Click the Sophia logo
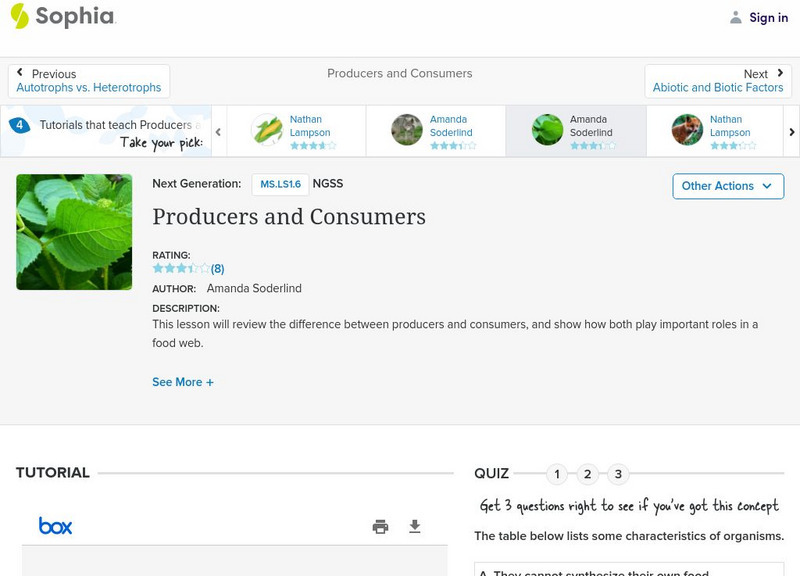 [x=62, y=17]
